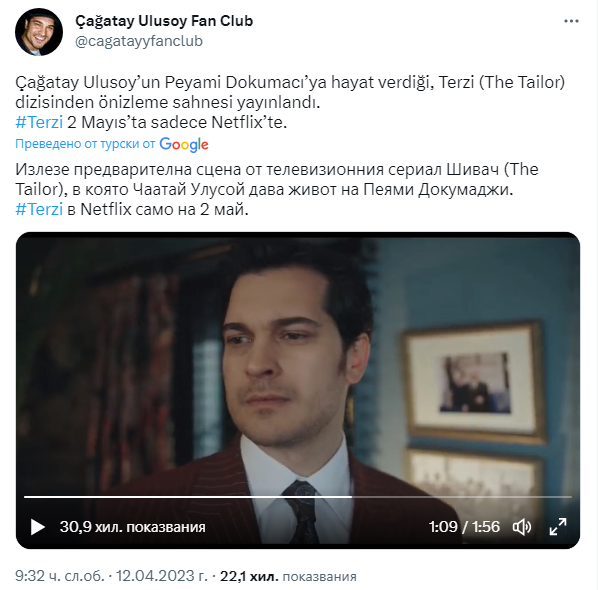Play the tweet video
Image resolution: width=598 pixels, height=590 pixels.
coord(37,527)
